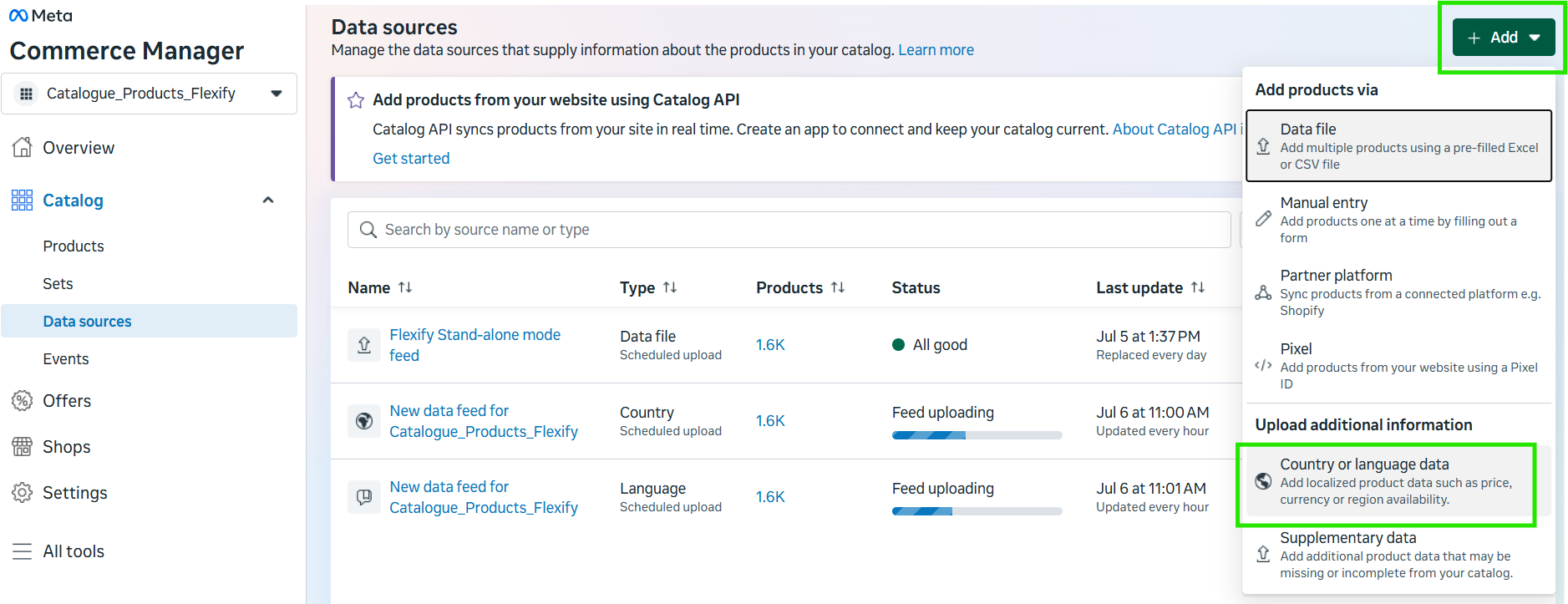The image size is (1568, 604).
Task: Click into the source search field
Action: click(x=789, y=229)
